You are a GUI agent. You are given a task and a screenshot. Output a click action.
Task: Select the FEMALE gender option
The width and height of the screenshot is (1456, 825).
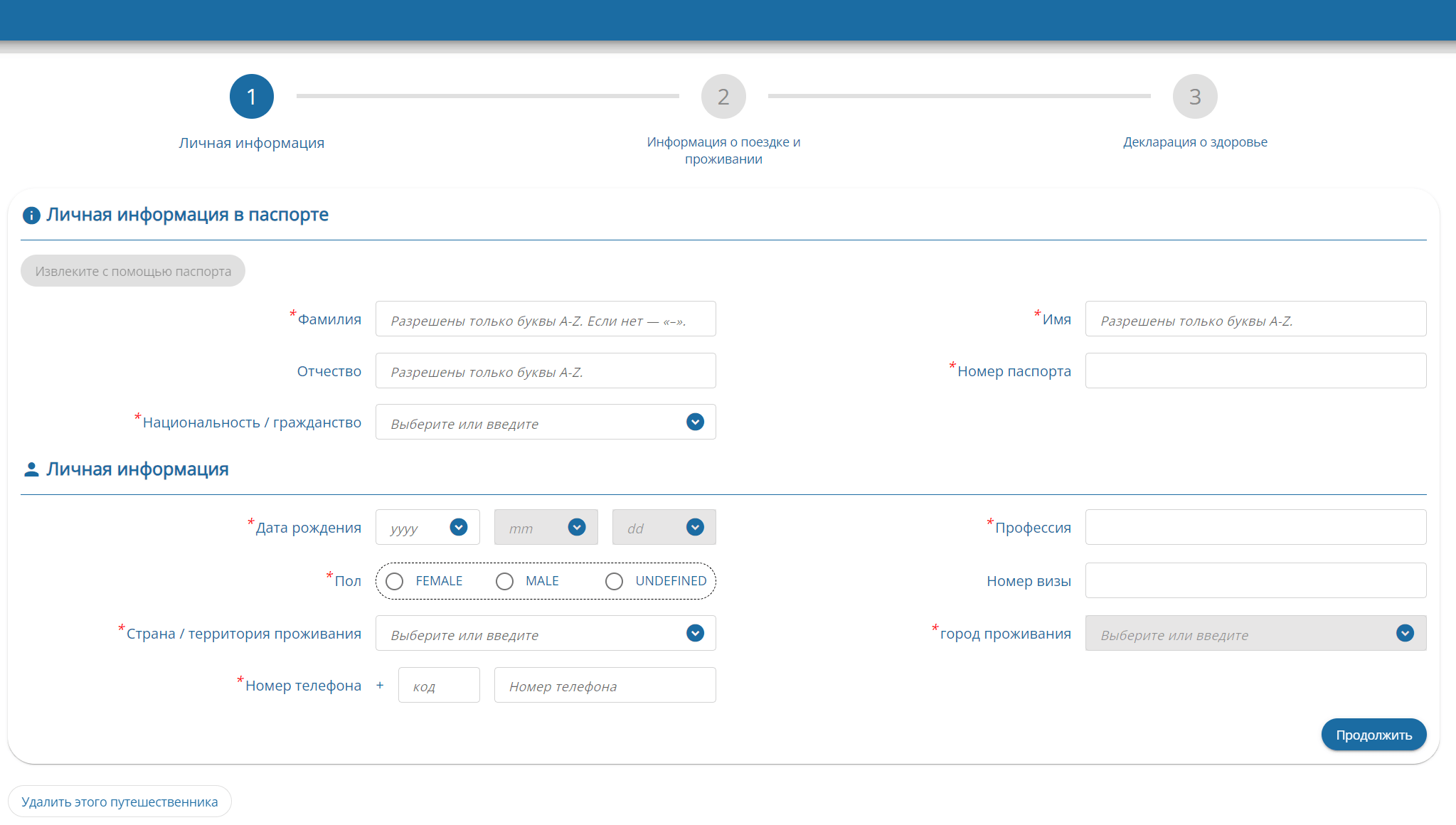click(395, 581)
